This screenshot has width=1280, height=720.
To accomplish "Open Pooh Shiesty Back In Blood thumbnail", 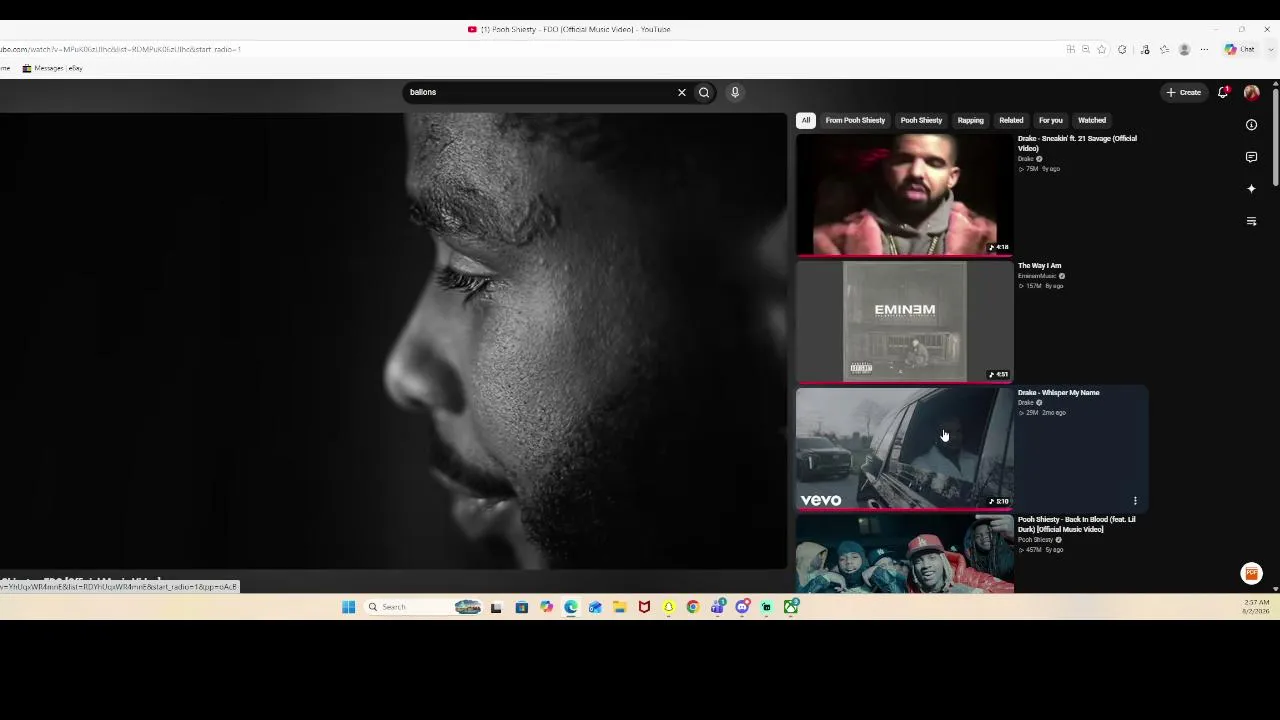I will (x=905, y=554).
